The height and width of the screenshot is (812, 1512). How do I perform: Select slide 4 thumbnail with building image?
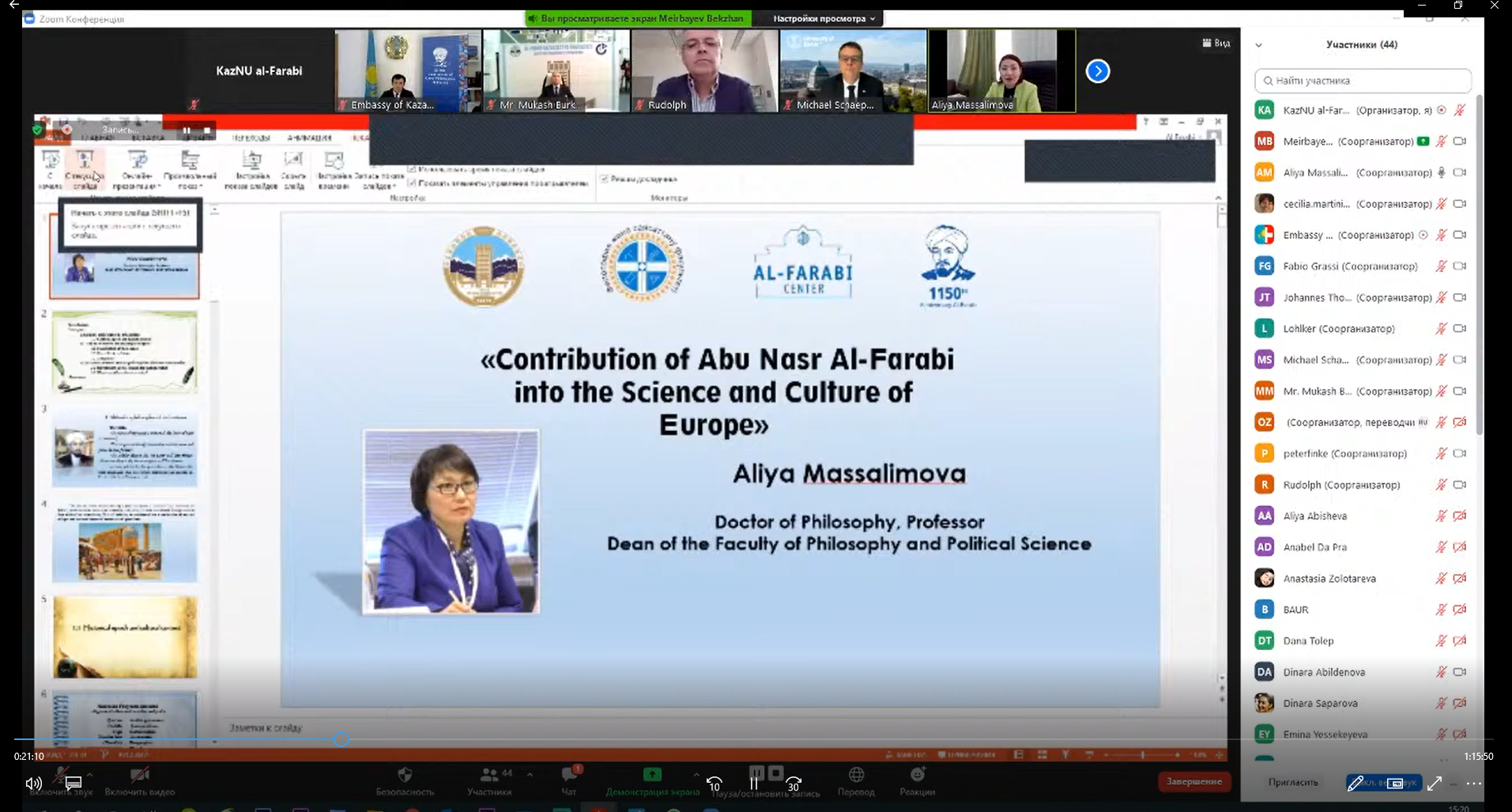click(x=125, y=542)
